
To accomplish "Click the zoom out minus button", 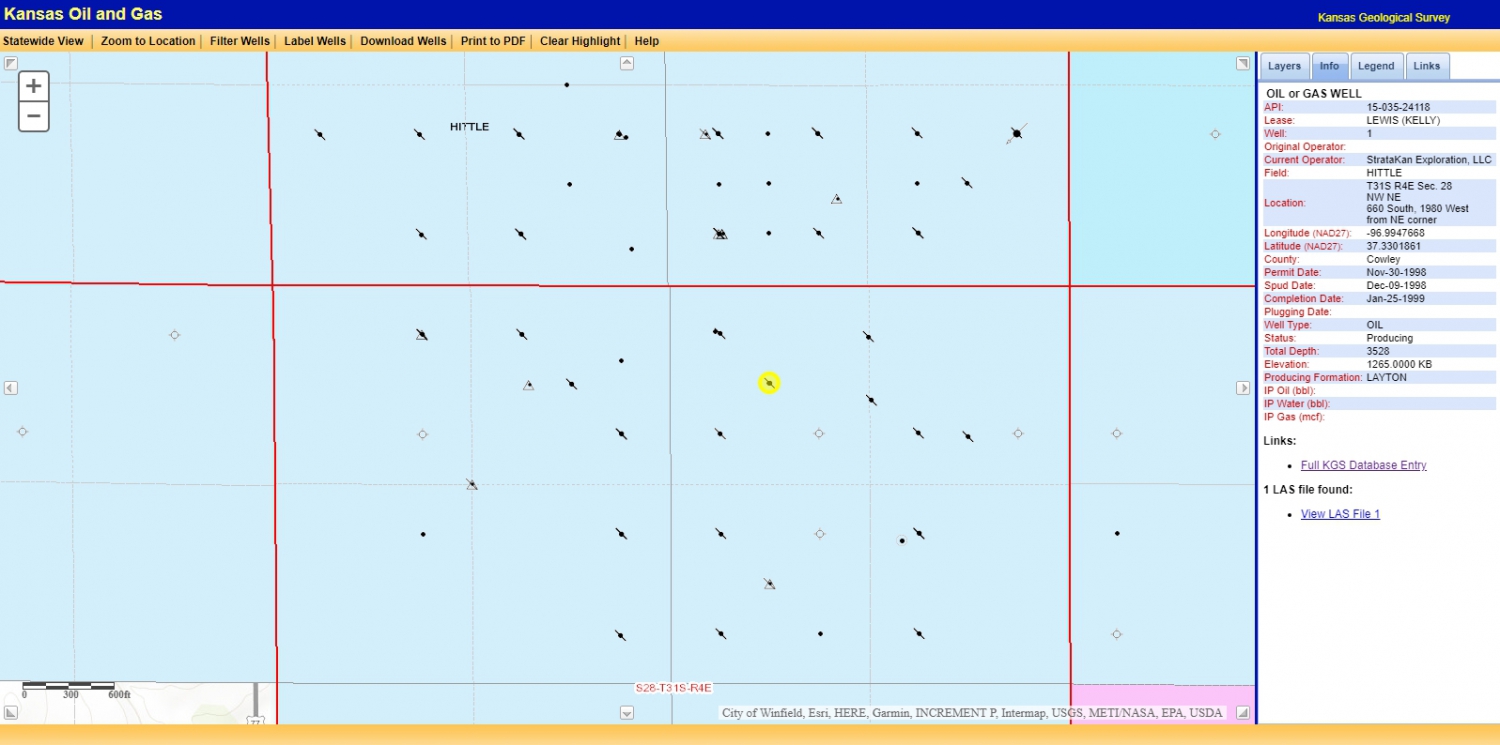I will tap(33, 116).
